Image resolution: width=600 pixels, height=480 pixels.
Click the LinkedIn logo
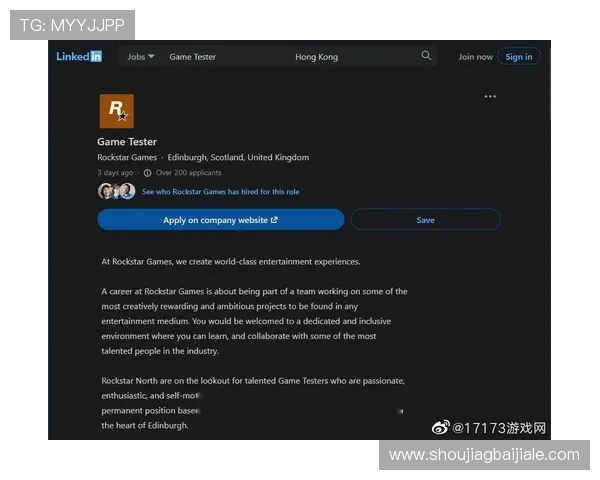tap(79, 57)
